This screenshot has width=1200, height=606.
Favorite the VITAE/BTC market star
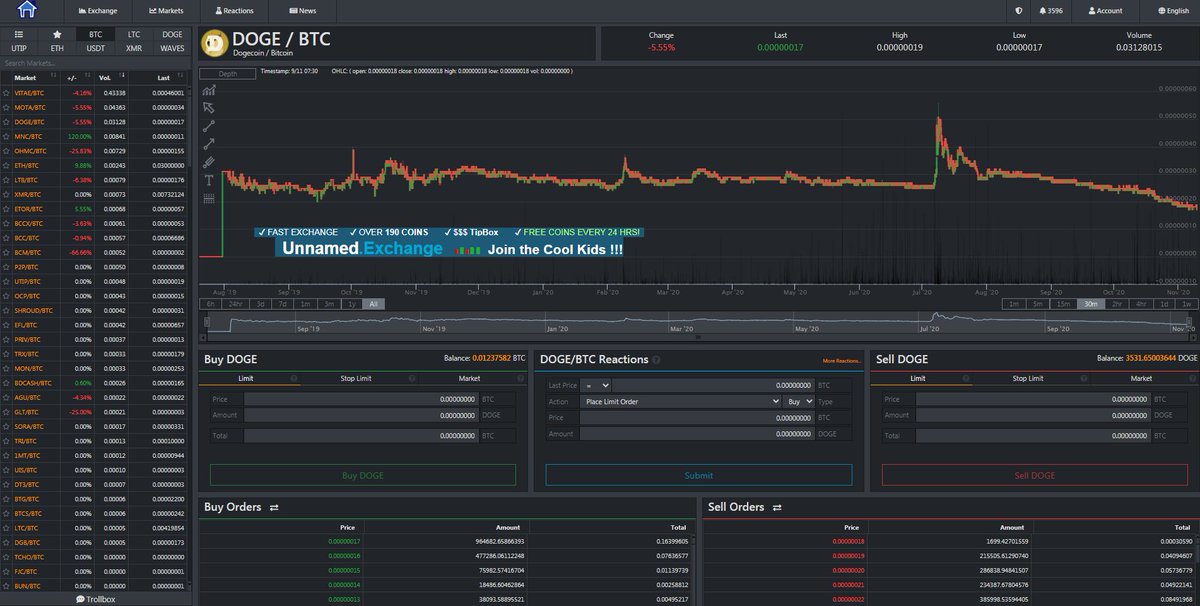click(x=6, y=92)
